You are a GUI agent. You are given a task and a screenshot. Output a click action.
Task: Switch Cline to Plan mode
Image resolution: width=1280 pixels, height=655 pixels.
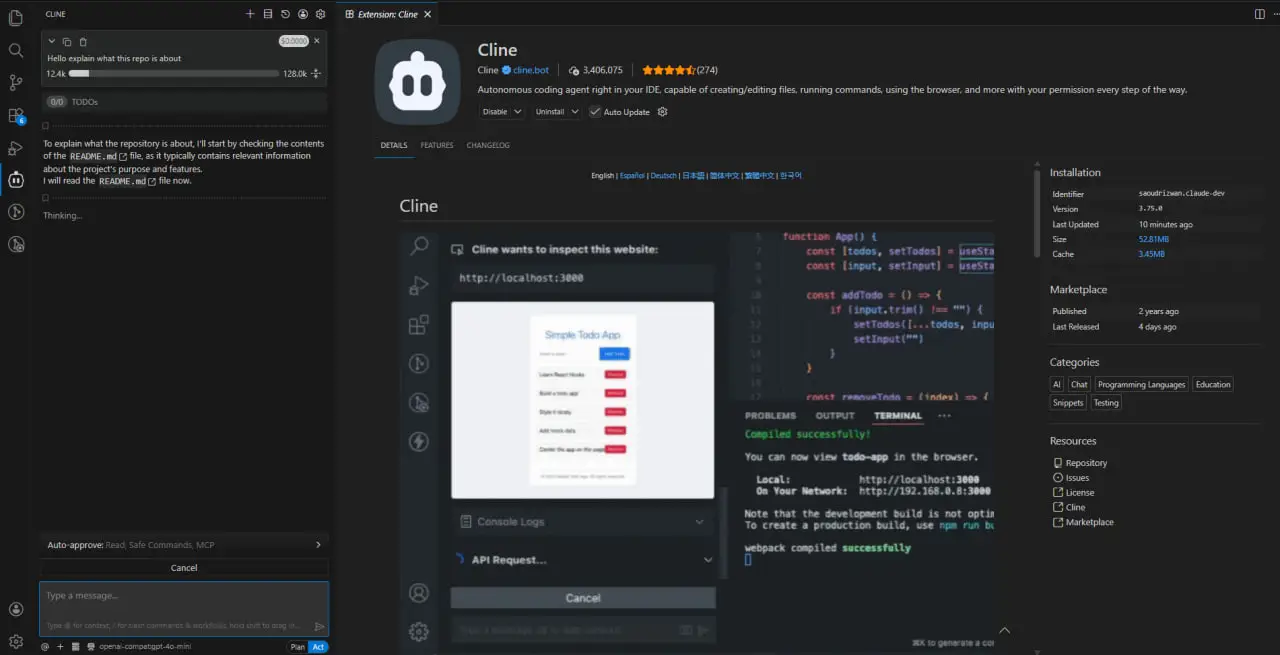pyautogui.click(x=297, y=647)
